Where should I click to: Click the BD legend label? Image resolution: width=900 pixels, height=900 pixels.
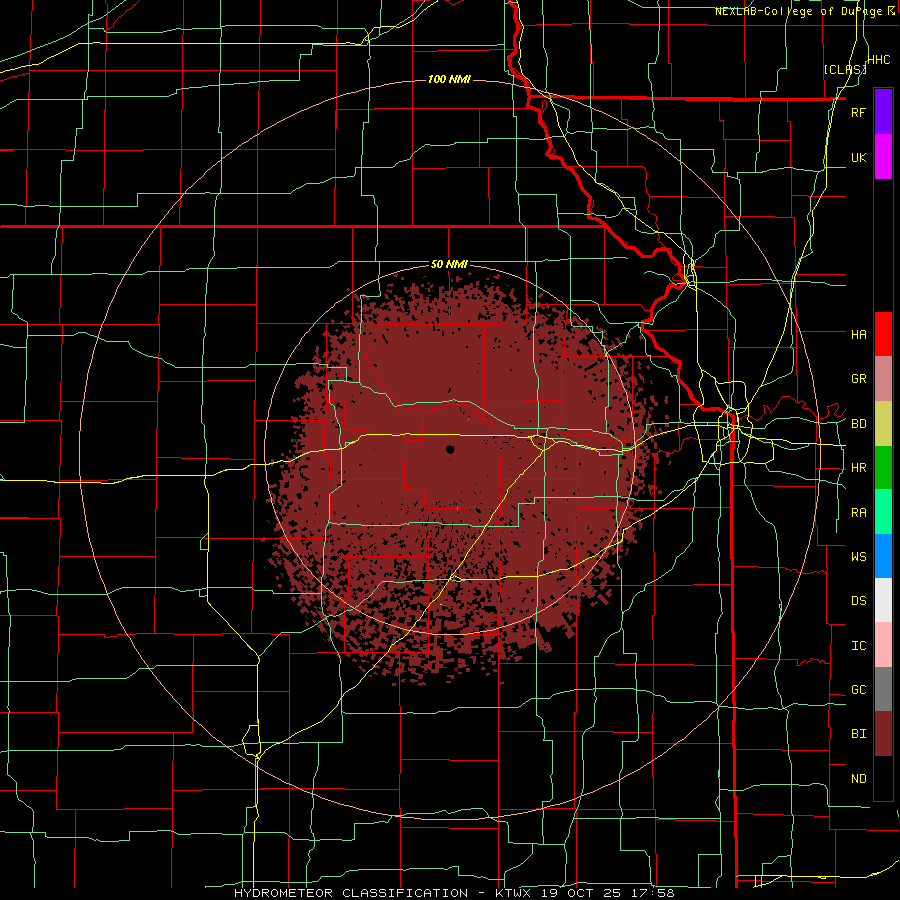(x=858, y=424)
